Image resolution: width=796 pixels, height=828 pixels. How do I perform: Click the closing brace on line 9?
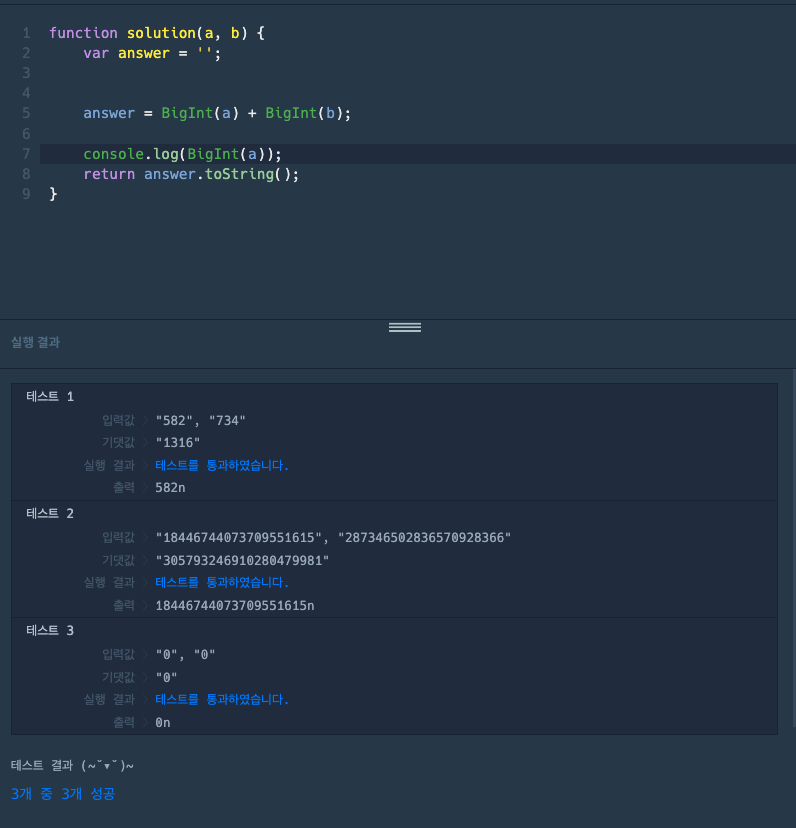click(53, 194)
